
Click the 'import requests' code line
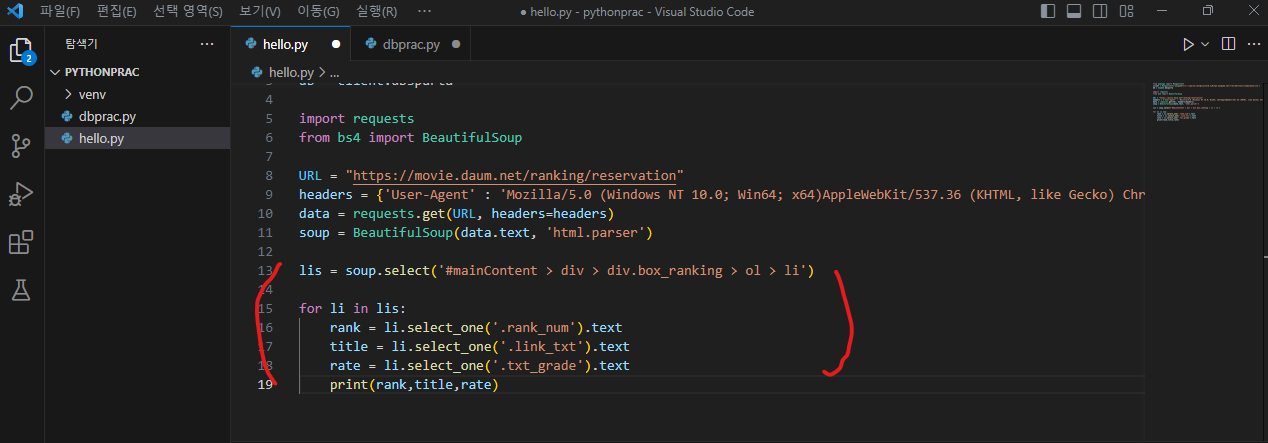coord(356,118)
